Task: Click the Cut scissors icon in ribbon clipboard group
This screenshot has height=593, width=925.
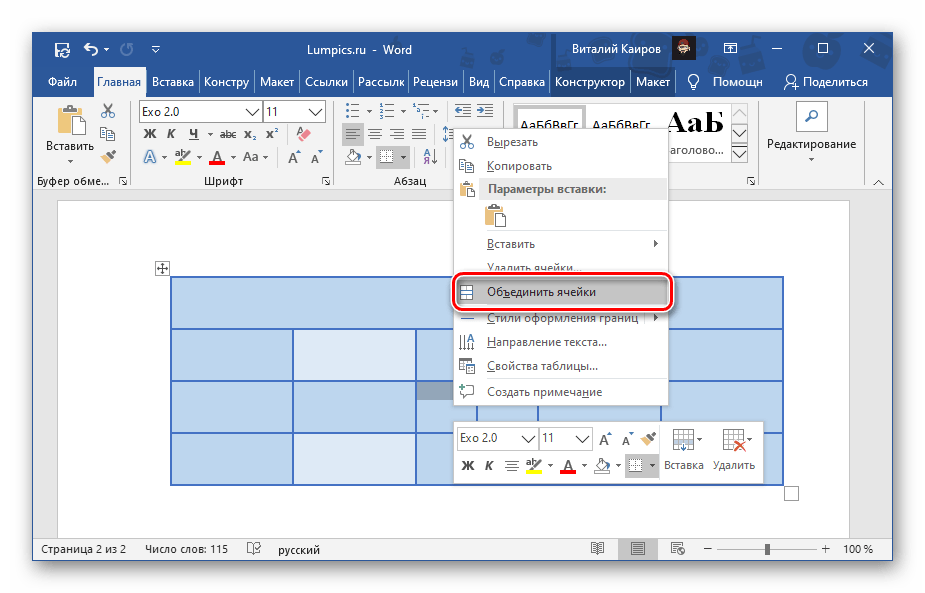Action: [109, 111]
